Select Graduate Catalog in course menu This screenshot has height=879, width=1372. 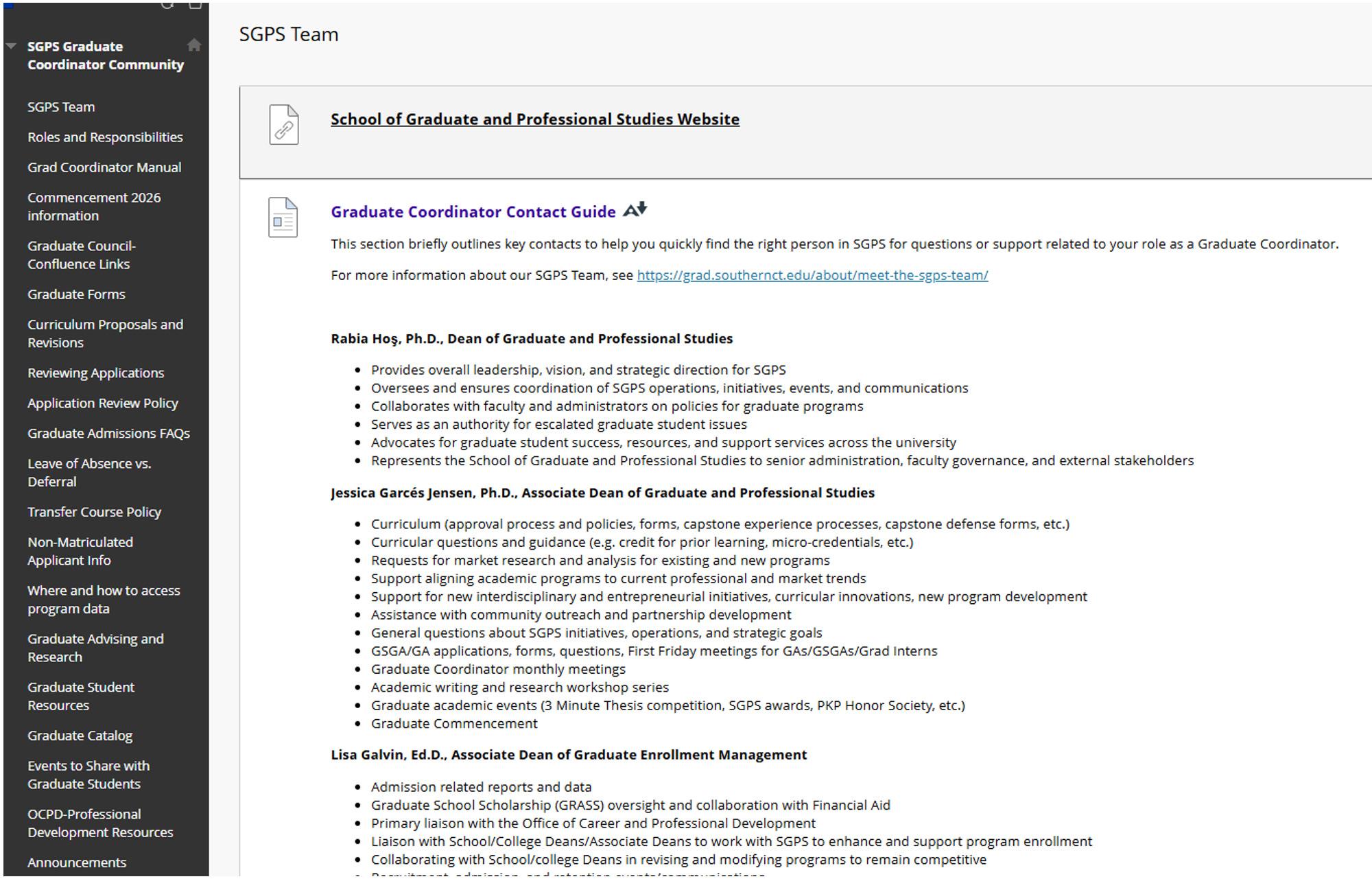coord(80,736)
